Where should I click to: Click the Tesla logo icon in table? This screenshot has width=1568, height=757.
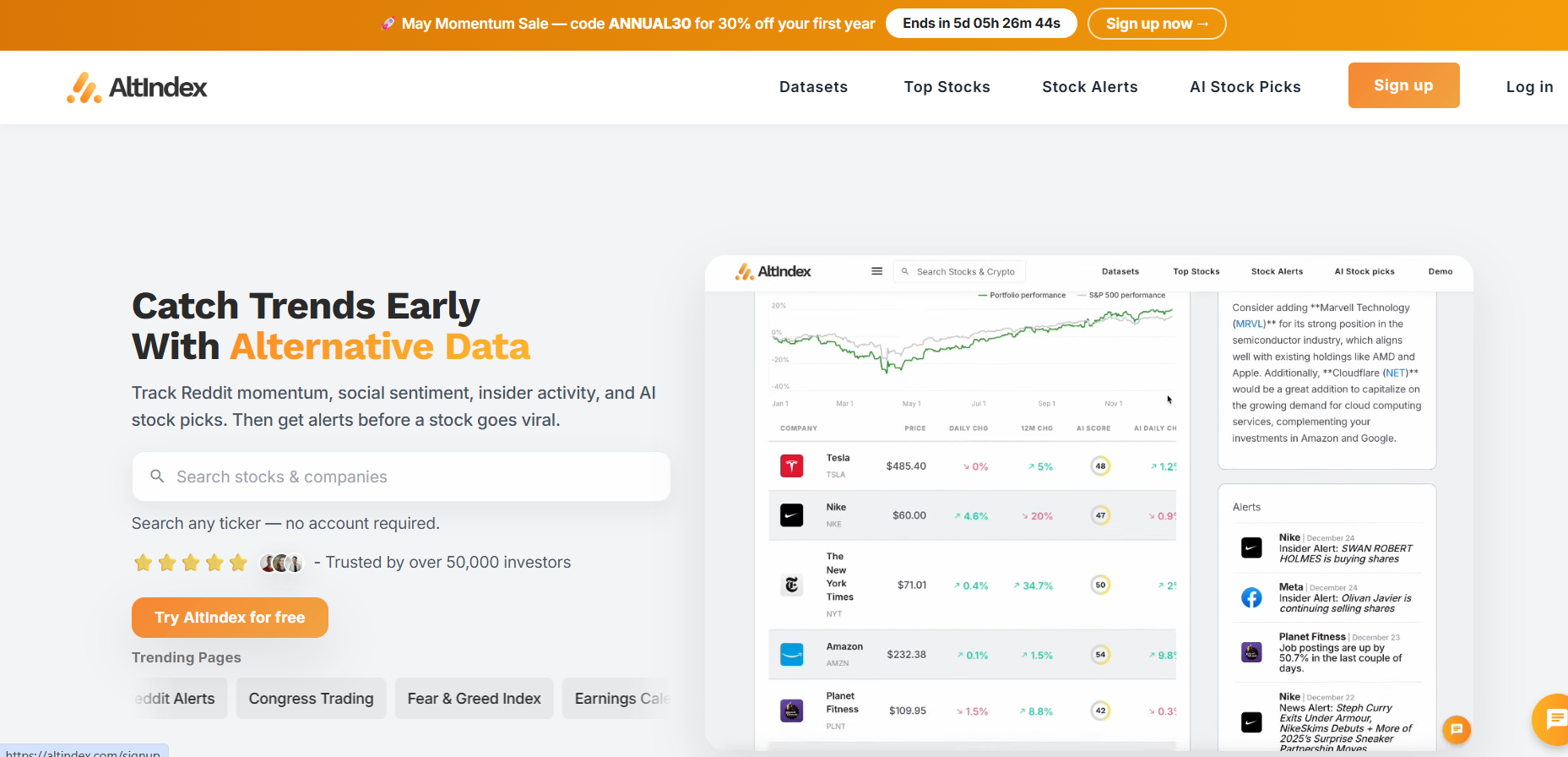pos(791,466)
